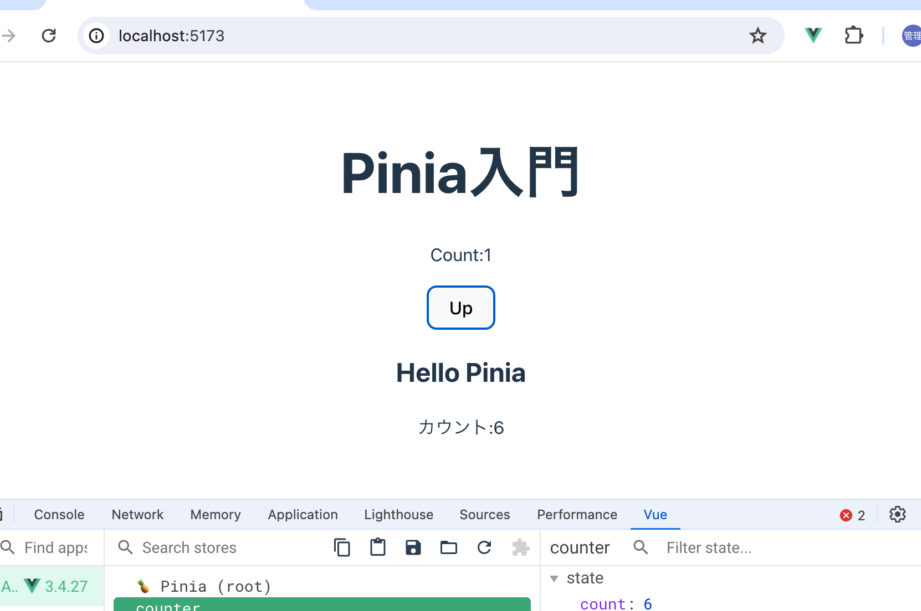
Task: Bookmark this page with the star icon
Action: (758, 36)
